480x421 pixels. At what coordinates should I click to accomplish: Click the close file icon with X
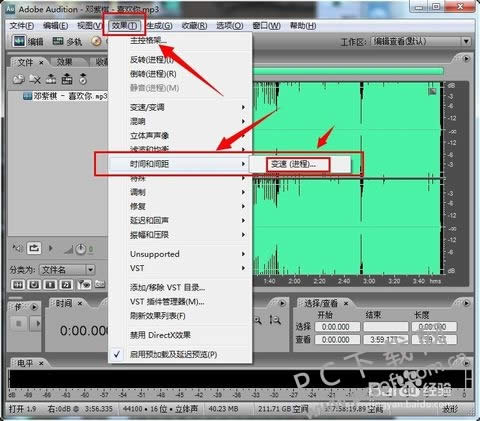35,79
